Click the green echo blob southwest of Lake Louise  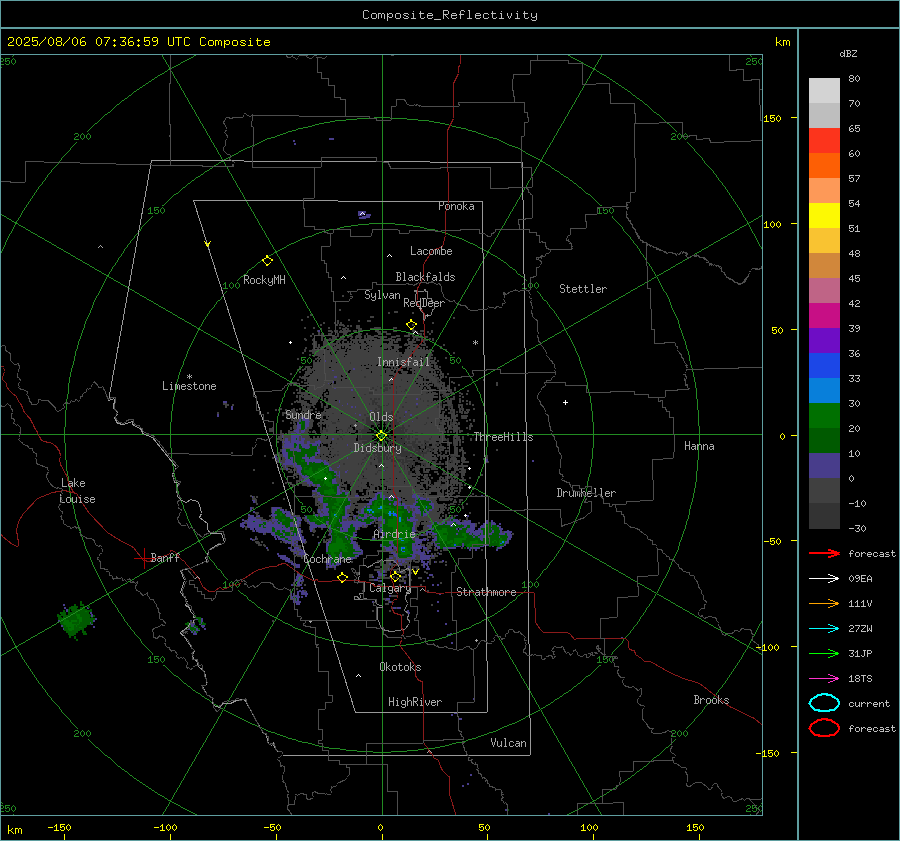(76, 620)
